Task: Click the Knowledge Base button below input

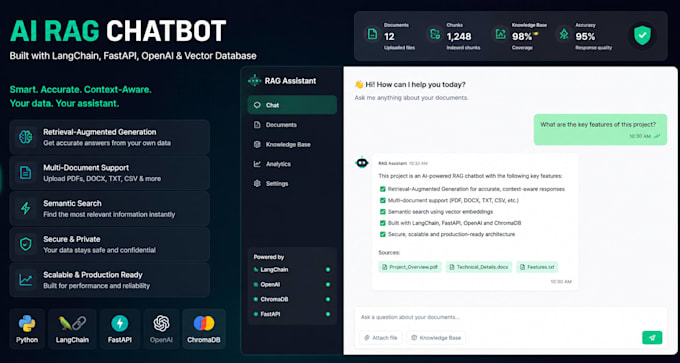Action: point(436,337)
